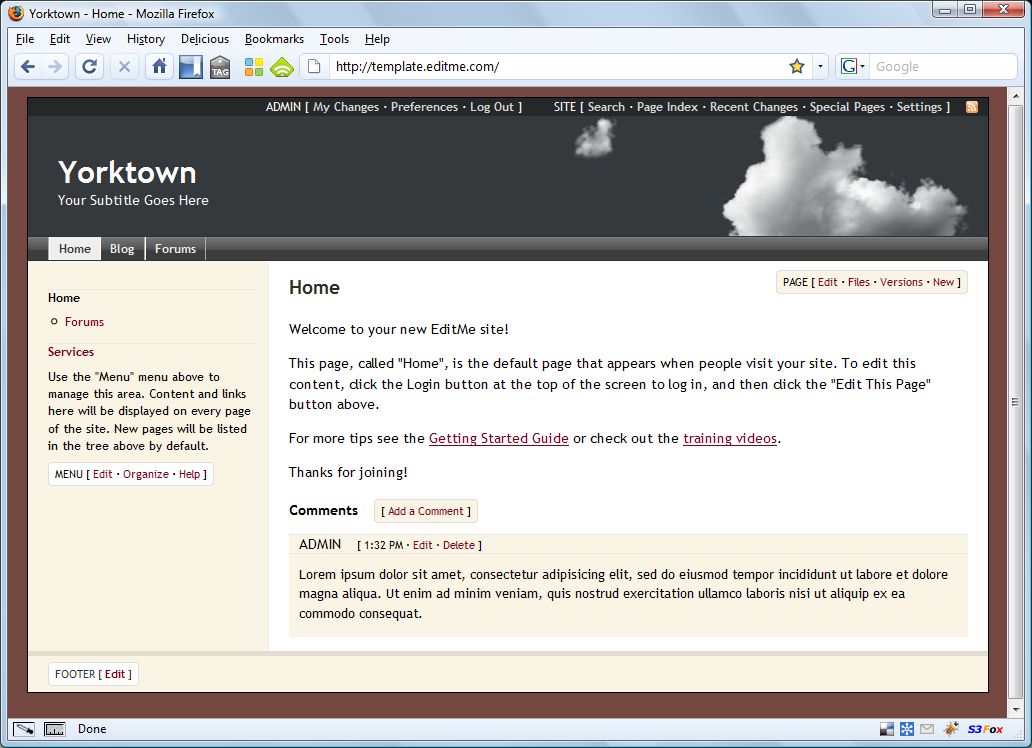Open the Google search engine selector dropdown
The width and height of the screenshot is (1032, 748).
tap(852, 67)
